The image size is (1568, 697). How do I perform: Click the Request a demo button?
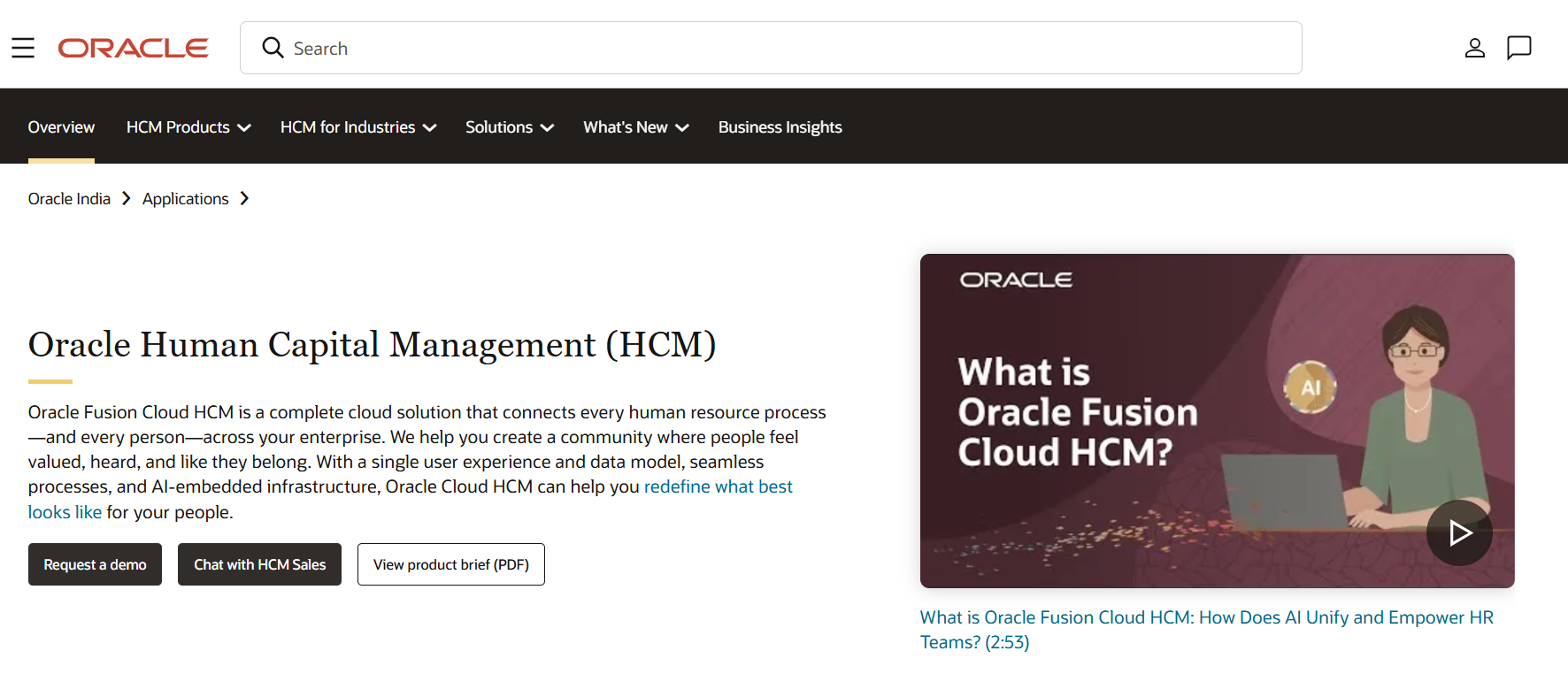(x=95, y=564)
